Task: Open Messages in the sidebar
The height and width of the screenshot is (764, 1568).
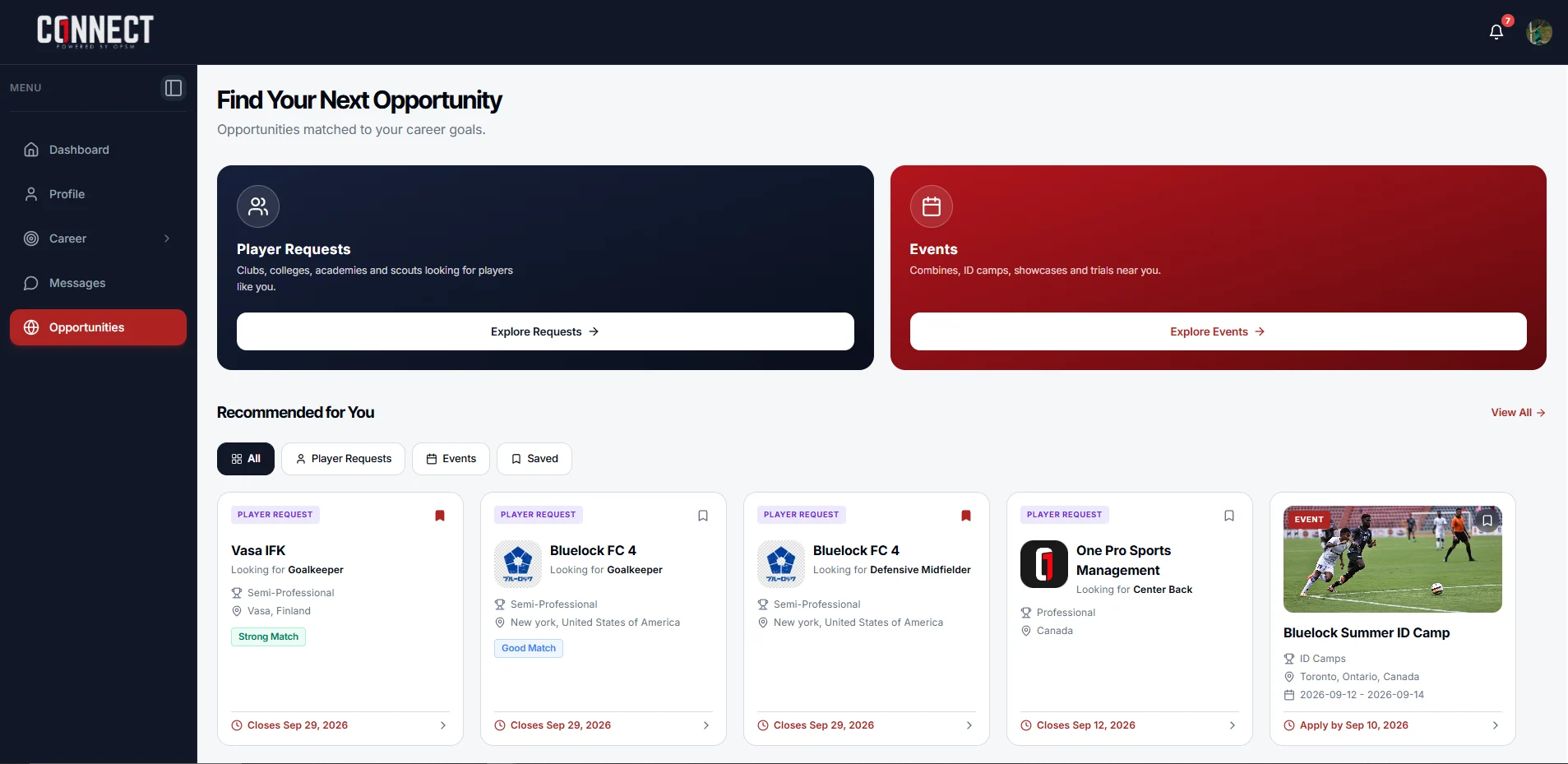Action: pyautogui.click(x=98, y=283)
